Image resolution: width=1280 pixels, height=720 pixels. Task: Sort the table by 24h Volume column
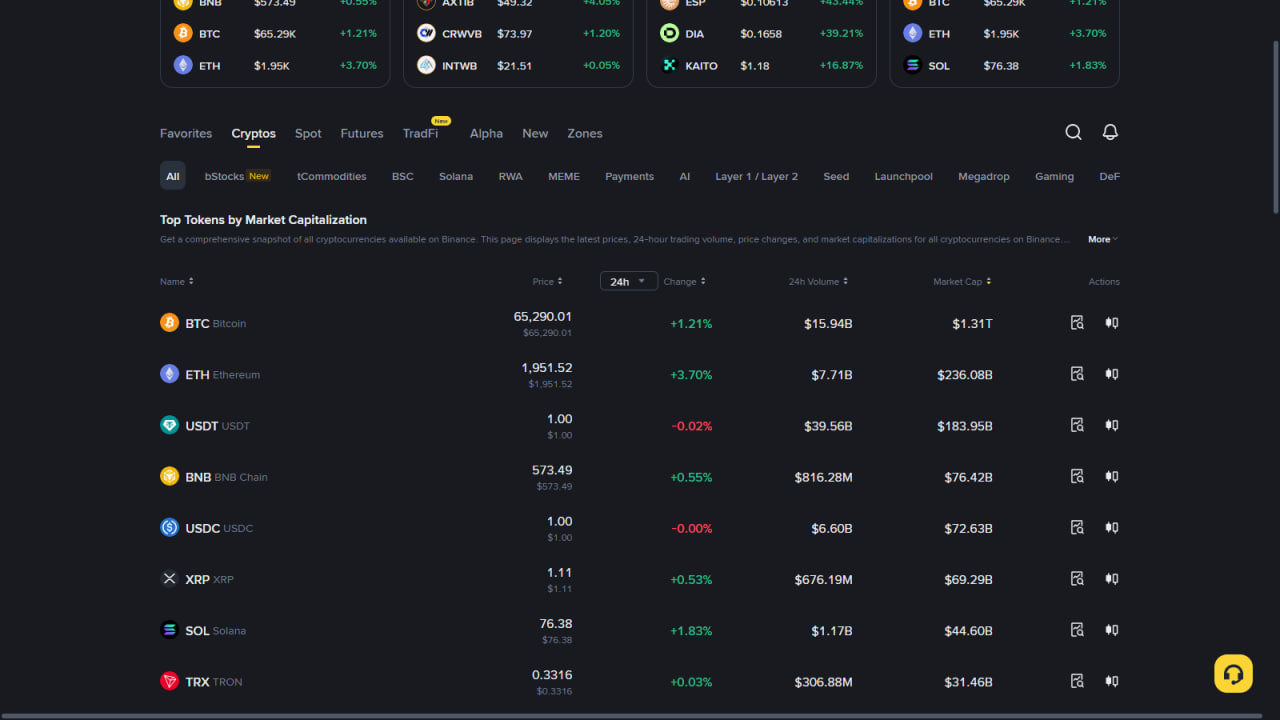[820, 281]
